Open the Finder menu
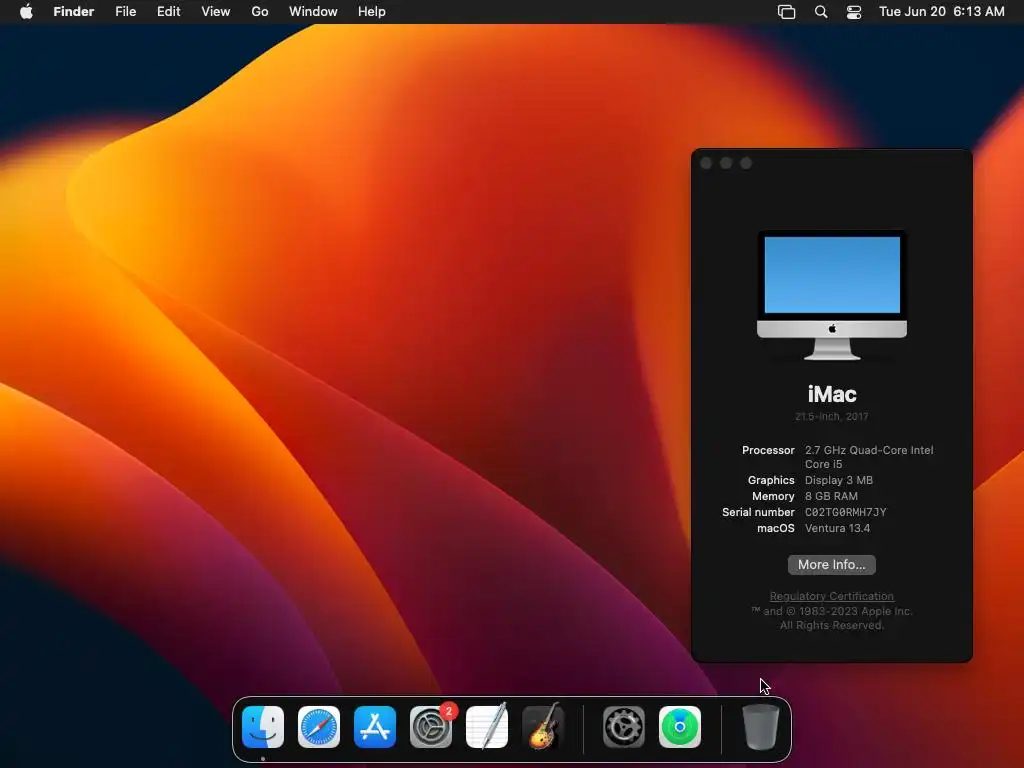The width and height of the screenshot is (1024, 768). [x=74, y=12]
